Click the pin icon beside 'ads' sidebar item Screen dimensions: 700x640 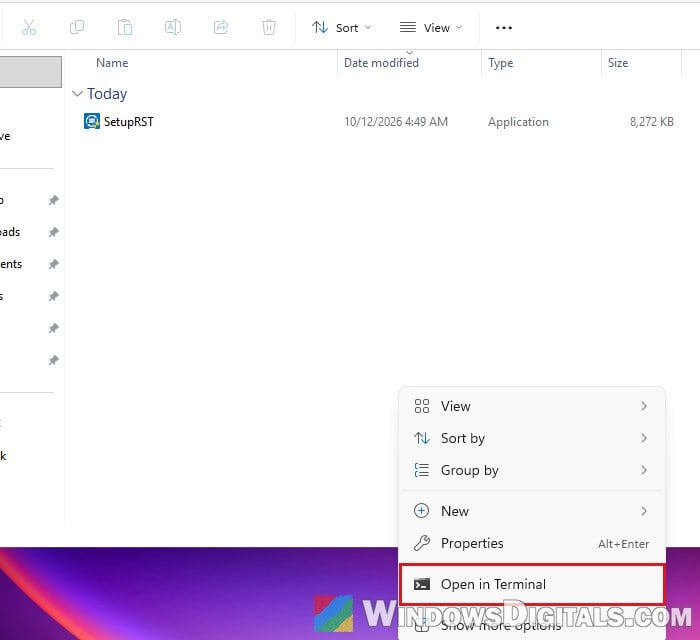[54, 232]
